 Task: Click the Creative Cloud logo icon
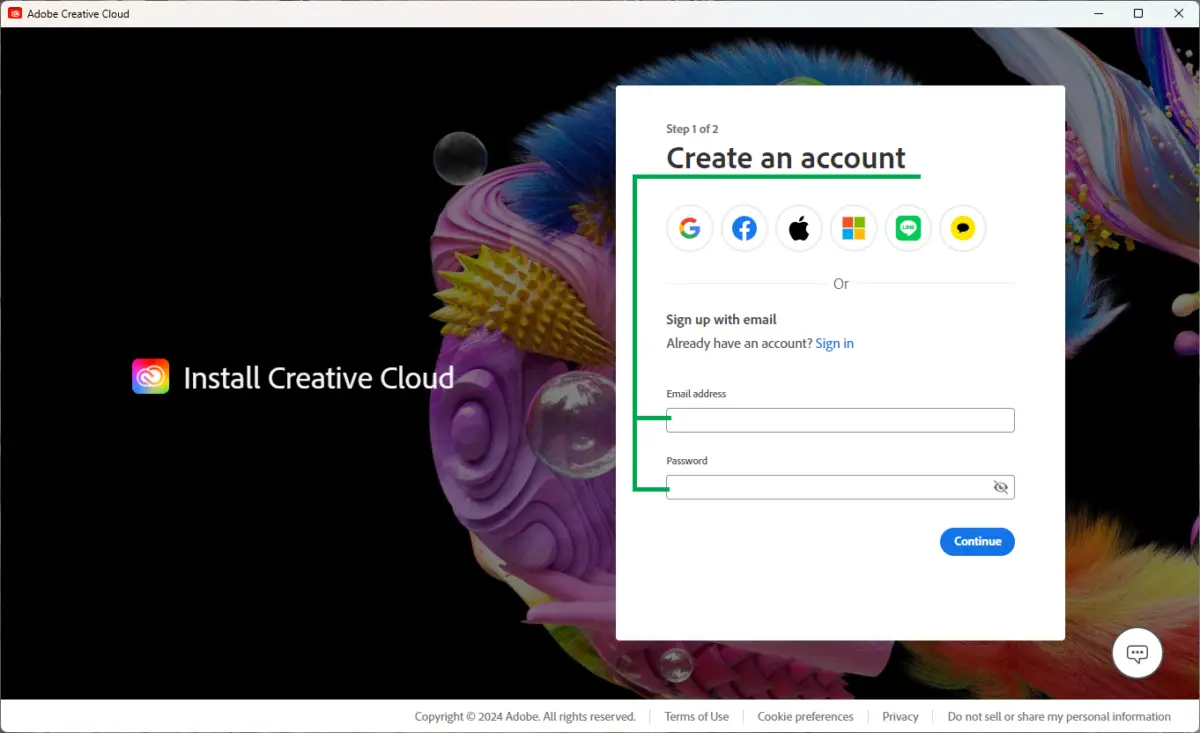[x=151, y=377]
